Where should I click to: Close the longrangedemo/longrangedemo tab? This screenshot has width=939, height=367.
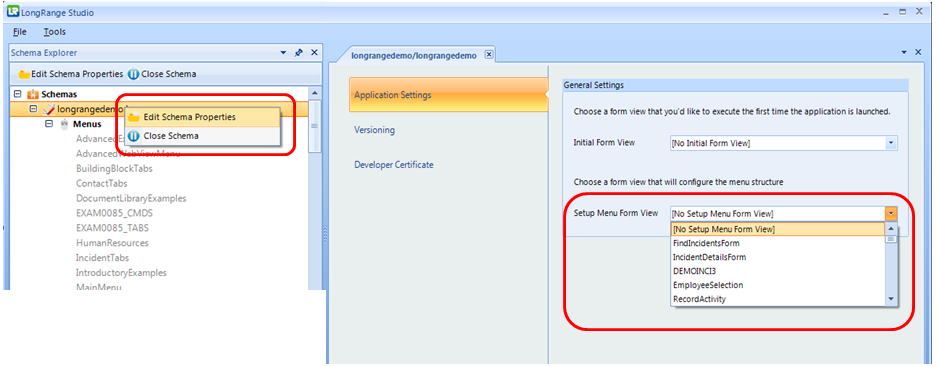click(488, 54)
